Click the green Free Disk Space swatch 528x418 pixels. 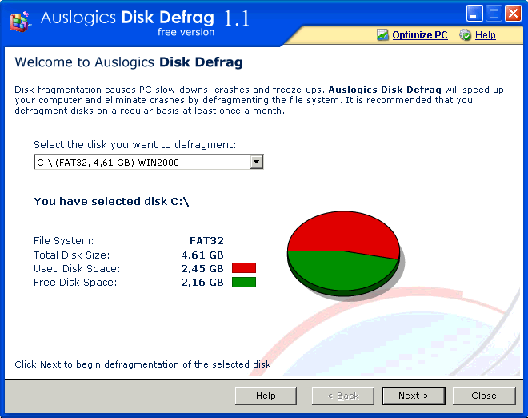244,282
